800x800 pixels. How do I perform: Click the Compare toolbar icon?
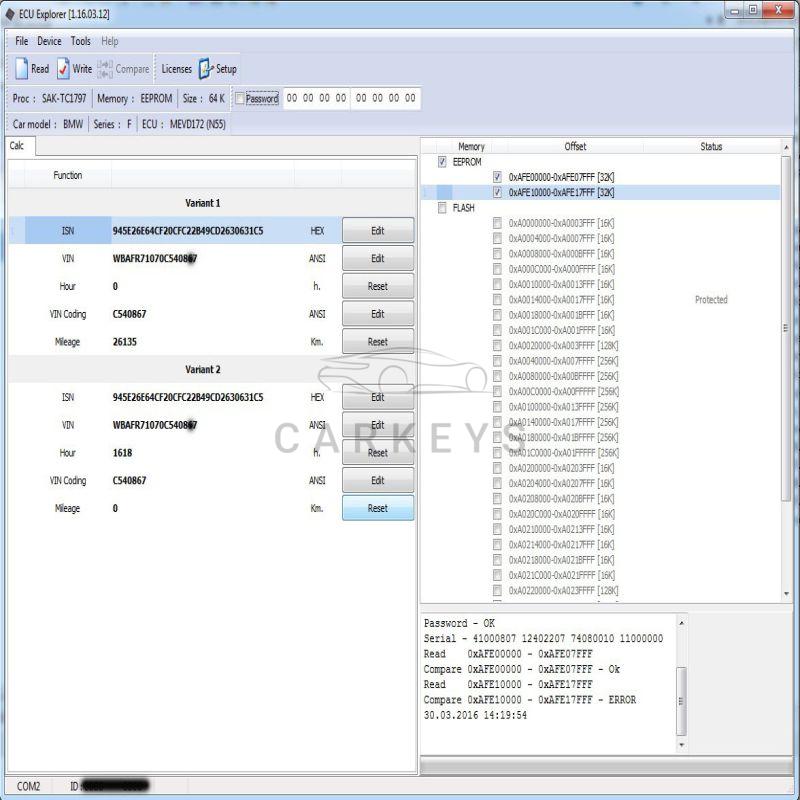(105, 69)
